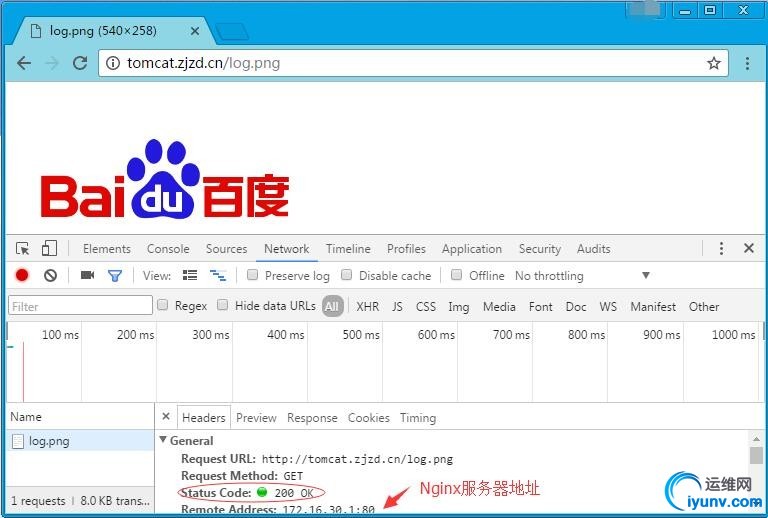Bookmark this page with the star
768x518 pixels.
pyautogui.click(x=714, y=63)
